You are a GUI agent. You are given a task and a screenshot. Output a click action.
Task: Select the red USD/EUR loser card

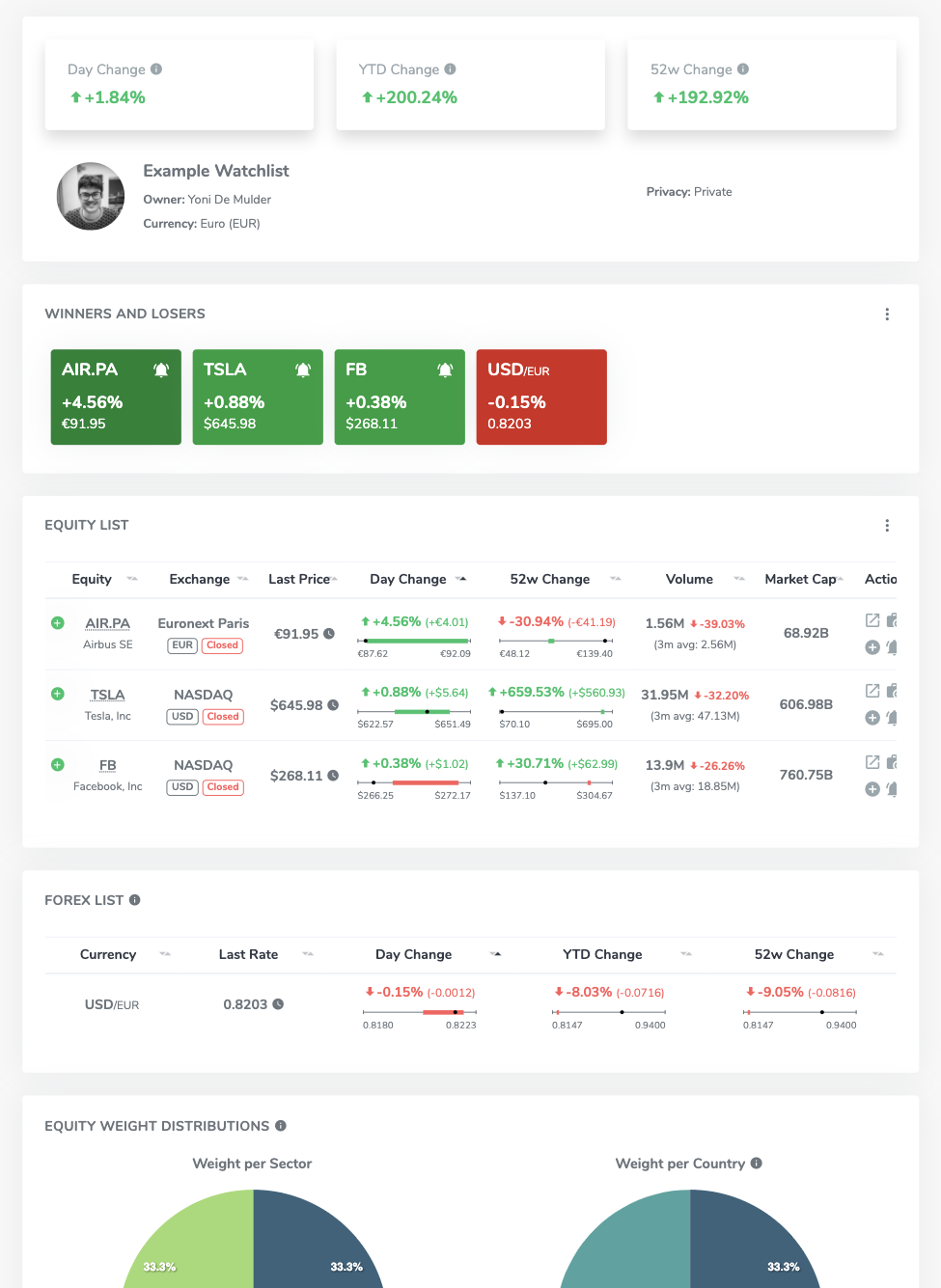tap(541, 397)
